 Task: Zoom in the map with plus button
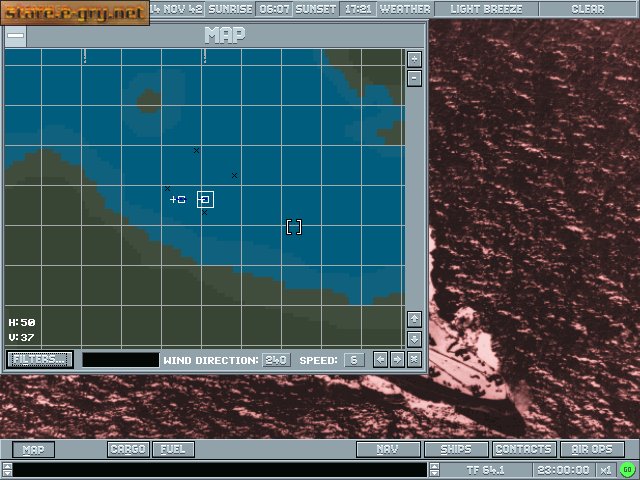[414, 59]
